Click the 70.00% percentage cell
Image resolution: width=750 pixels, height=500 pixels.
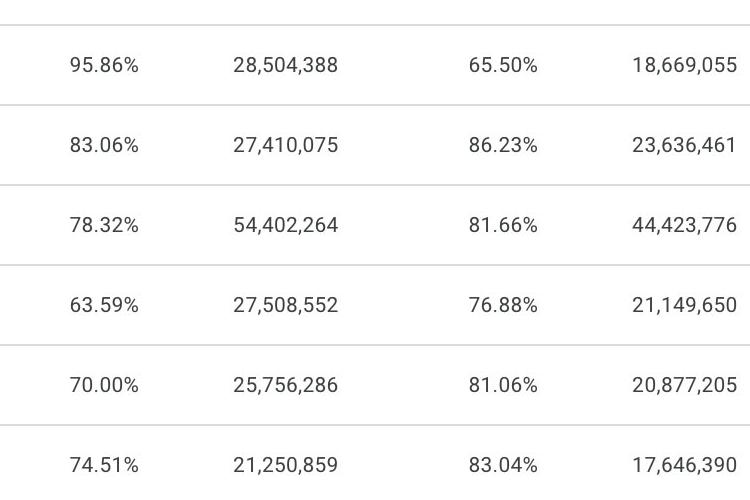[x=104, y=385]
